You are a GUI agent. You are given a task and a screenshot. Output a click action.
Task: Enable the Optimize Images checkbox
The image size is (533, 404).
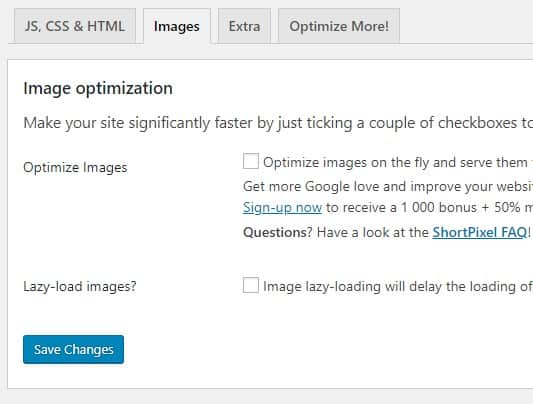251,161
